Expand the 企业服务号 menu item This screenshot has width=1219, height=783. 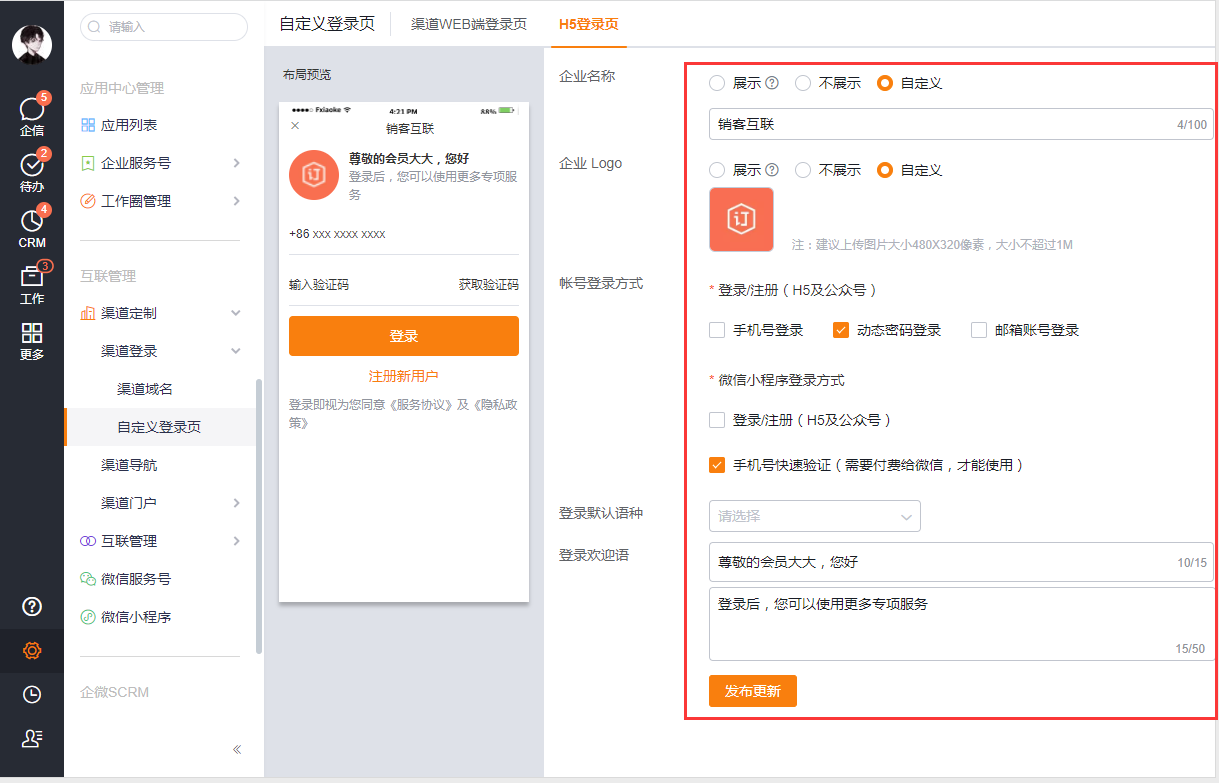[x=160, y=163]
